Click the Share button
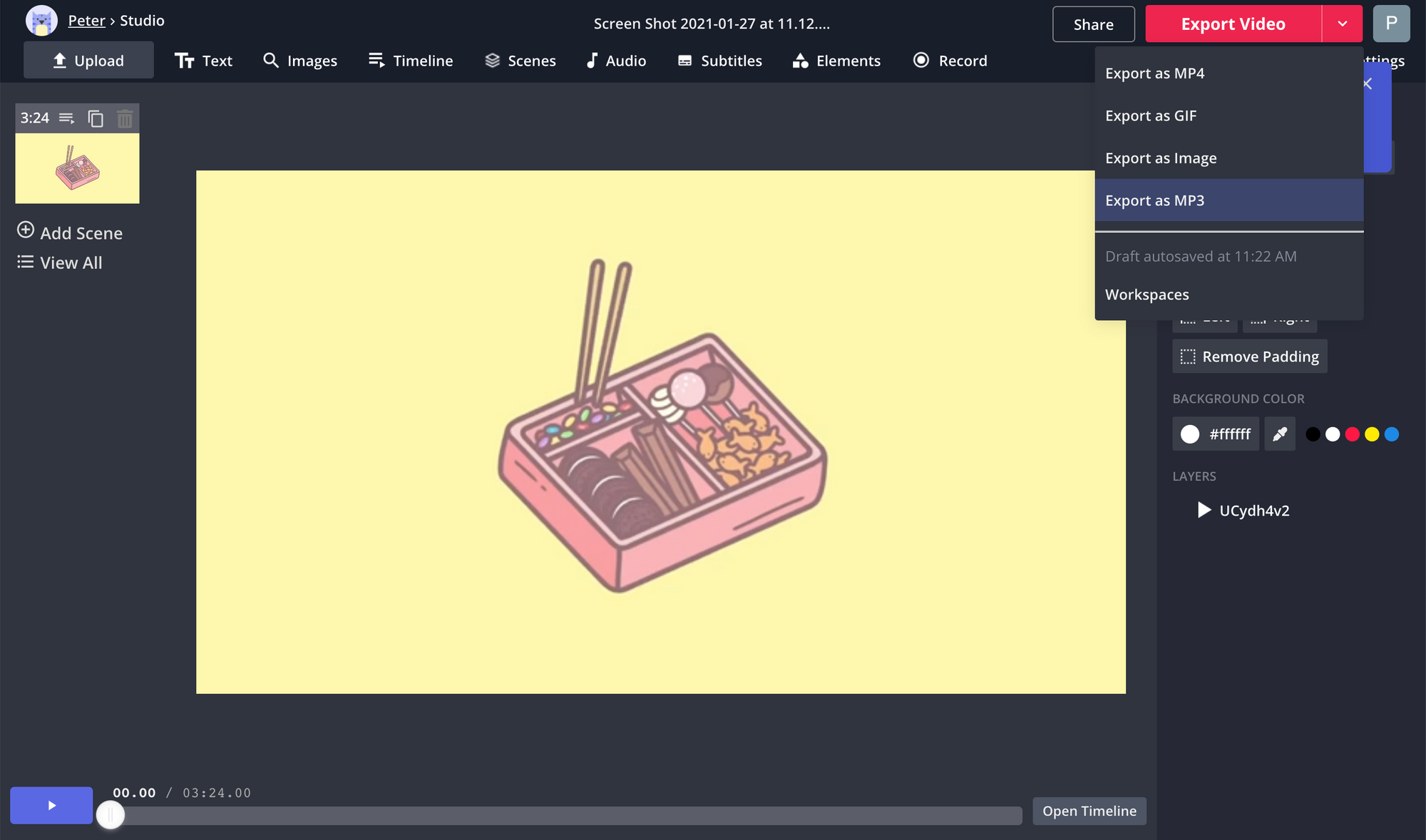Viewport: 1426px width, 840px height. (1093, 24)
